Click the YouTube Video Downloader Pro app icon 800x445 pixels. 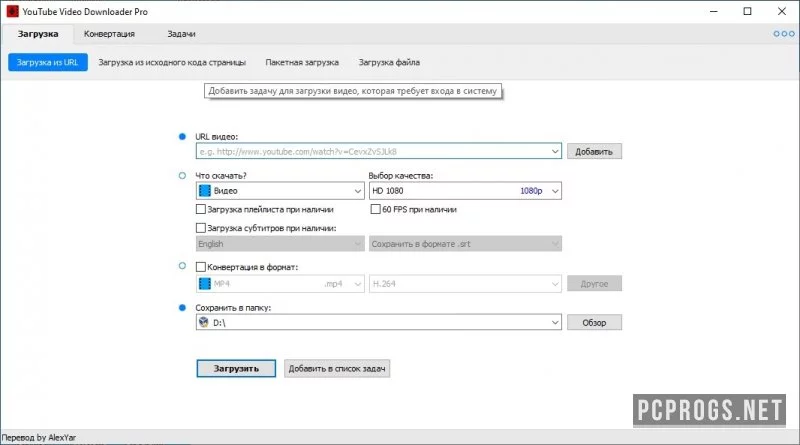12,11
